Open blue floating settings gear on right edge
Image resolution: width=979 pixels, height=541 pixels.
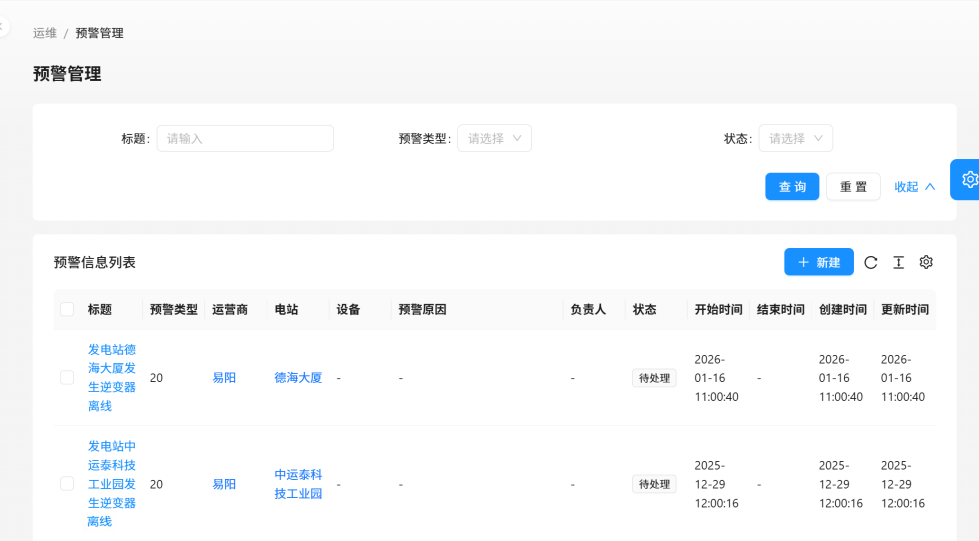968,179
